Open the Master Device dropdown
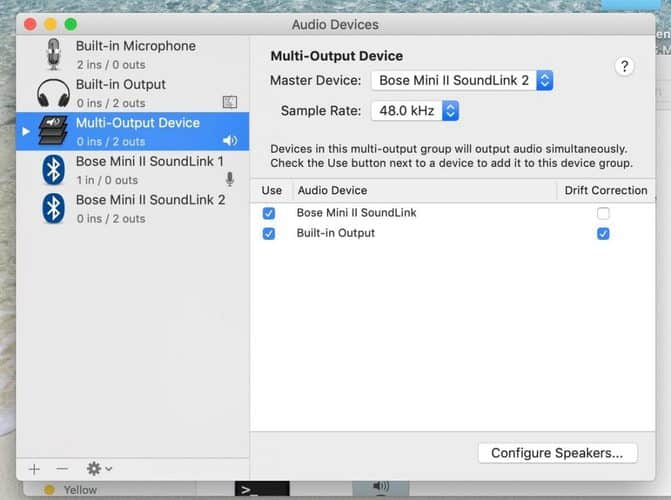 click(x=462, y=80)
